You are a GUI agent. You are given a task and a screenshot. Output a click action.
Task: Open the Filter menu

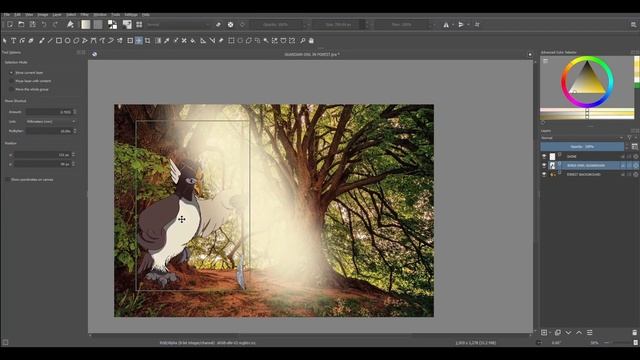click(x=84, y=15)
